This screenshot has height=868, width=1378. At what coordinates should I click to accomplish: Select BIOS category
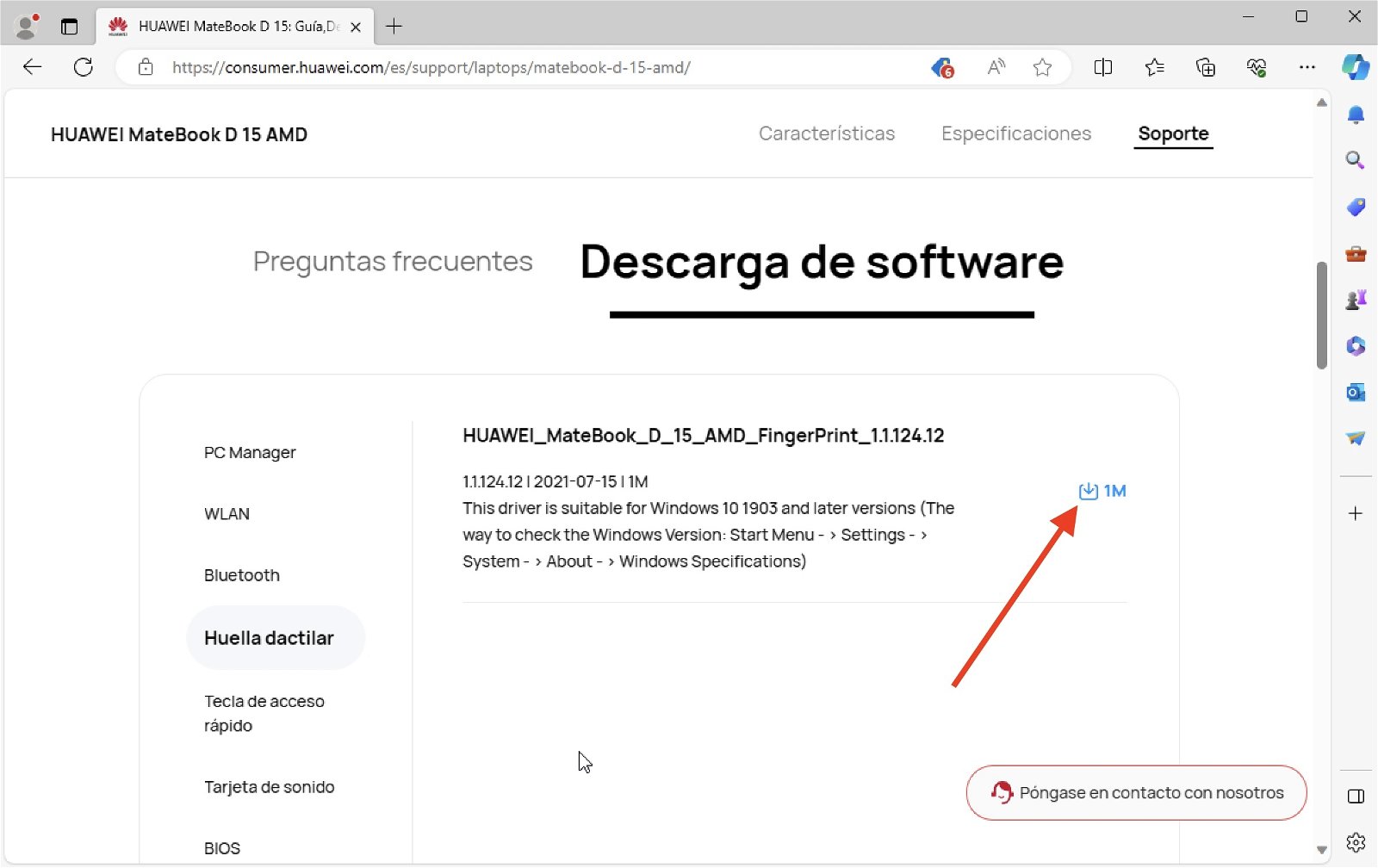click(x=222, y=848)
